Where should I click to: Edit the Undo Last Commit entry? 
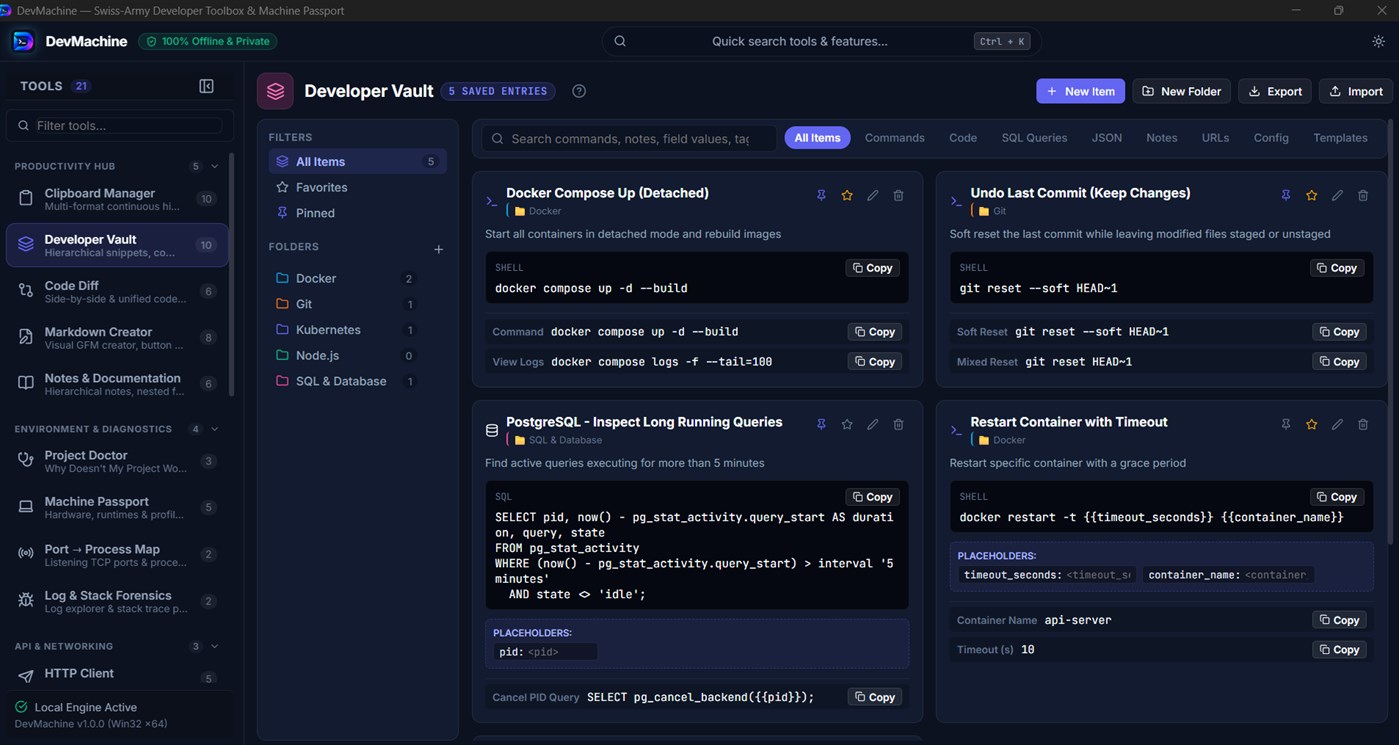point(1337,196)
